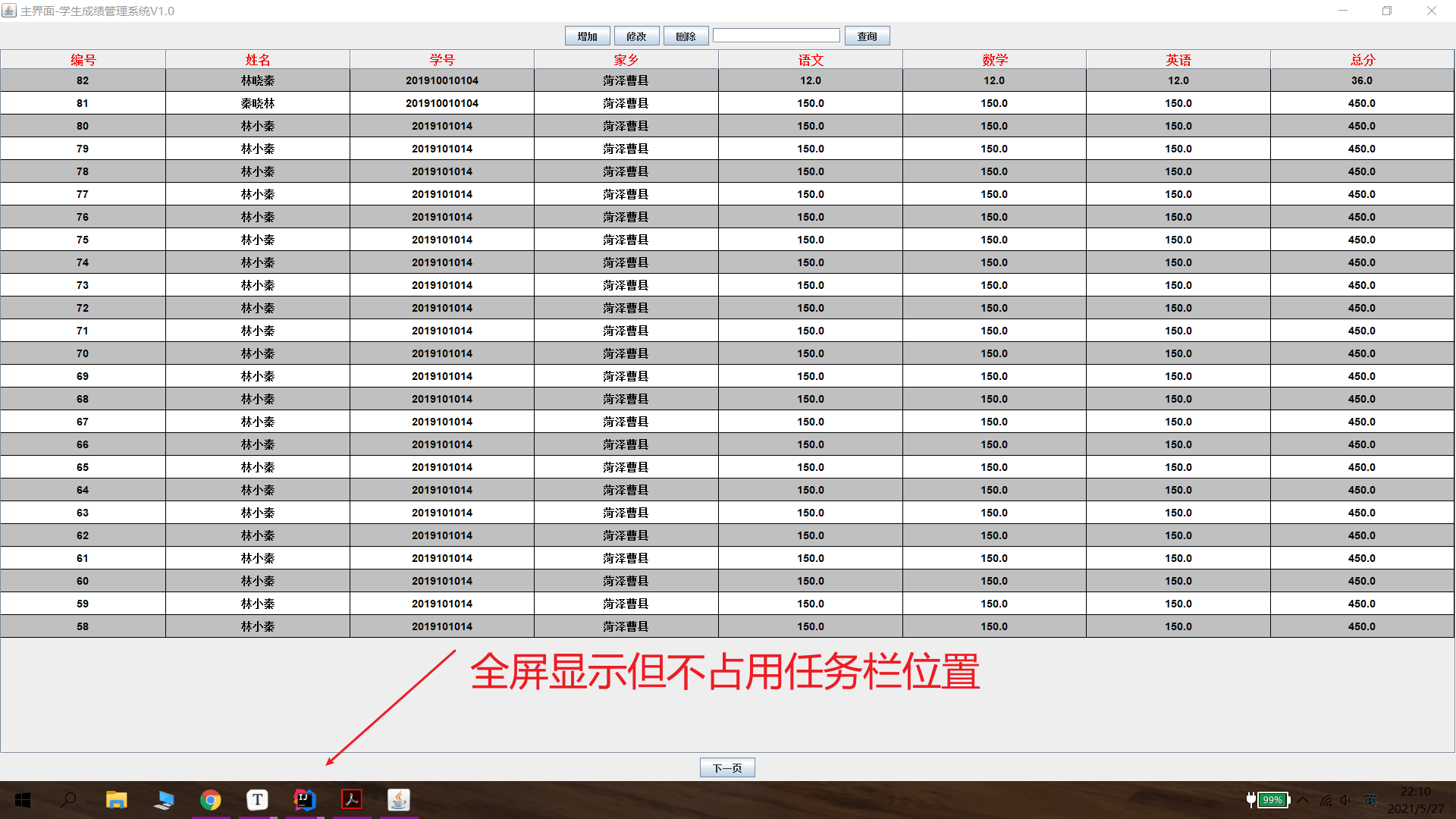This screenshot has width=1456, height=819.
Task: Switch to the Java app on taskbar
Action: (398, 800)
